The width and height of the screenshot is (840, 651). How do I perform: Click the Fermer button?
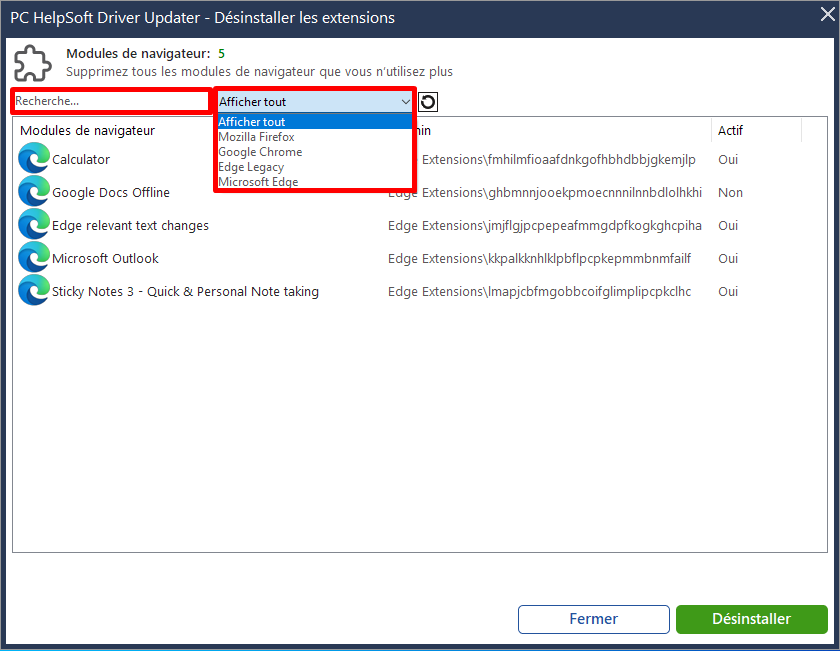pos(594,619)
